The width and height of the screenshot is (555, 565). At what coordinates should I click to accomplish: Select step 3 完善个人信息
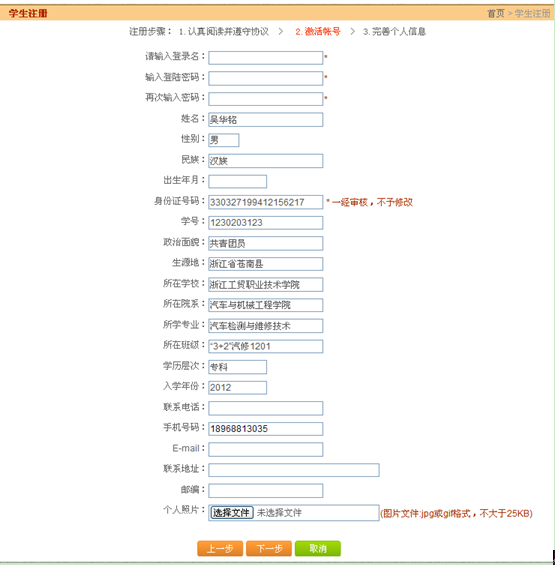coord(394,32)
